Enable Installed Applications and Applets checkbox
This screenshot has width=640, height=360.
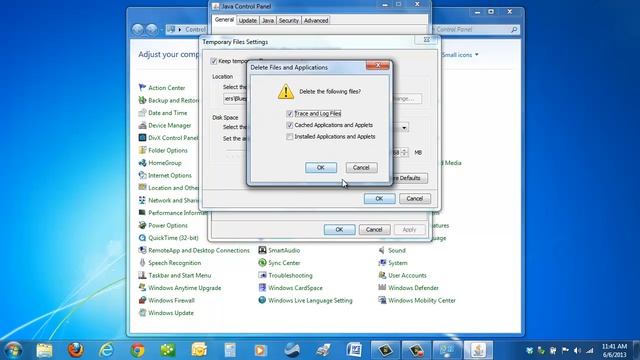pos(290,137)
